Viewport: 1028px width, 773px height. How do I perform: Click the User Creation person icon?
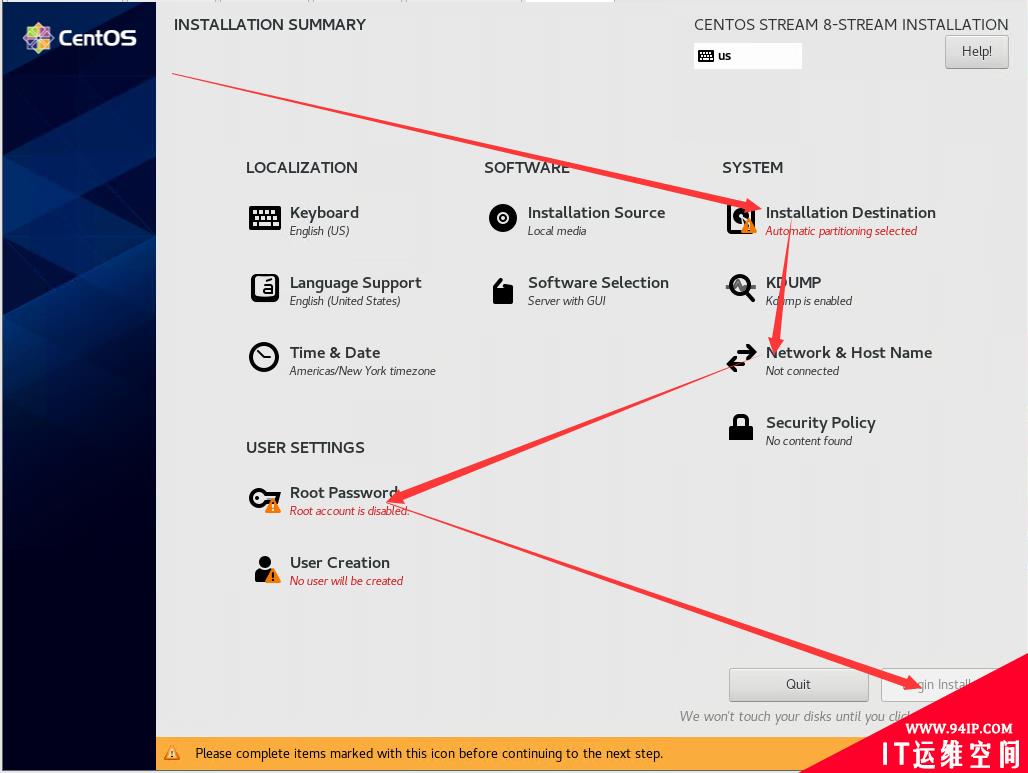[x=267, y=569]
